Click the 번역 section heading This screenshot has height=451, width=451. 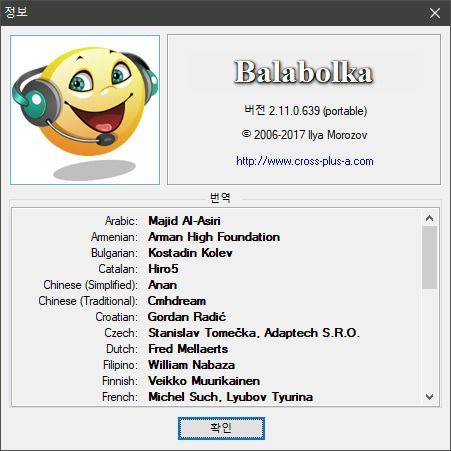pyautogui.click(x=220, y=198)
